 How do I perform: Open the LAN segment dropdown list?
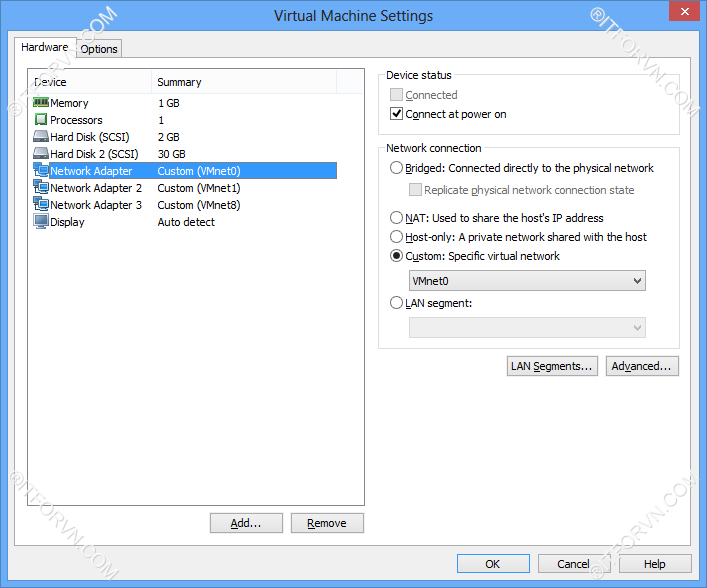click(527, 328)
